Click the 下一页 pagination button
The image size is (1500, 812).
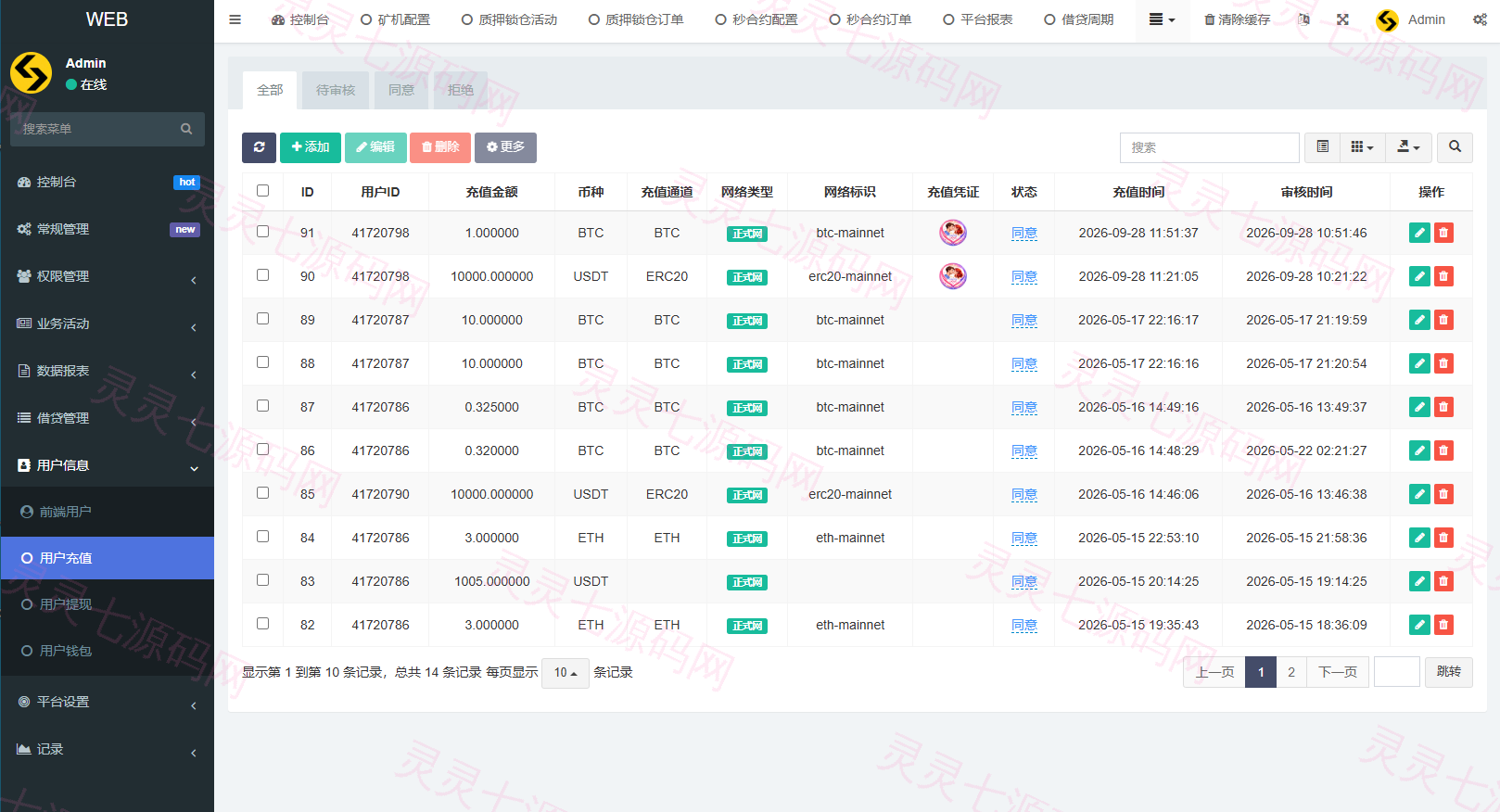click(1338, 672)
